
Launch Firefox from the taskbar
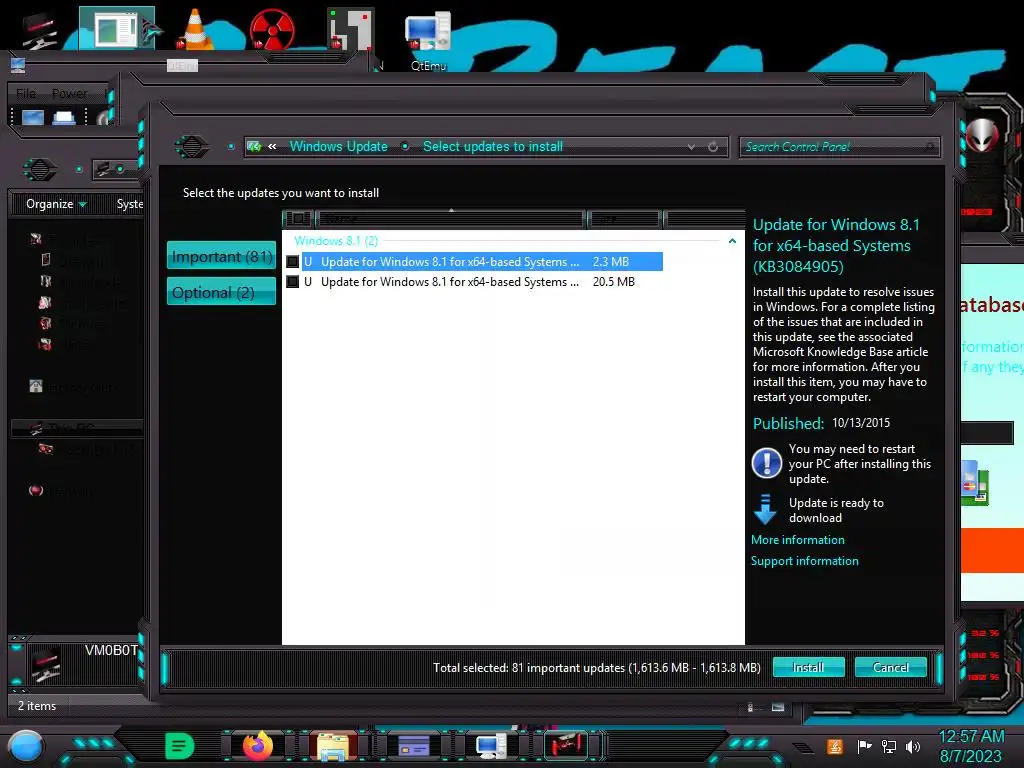(258, 746)
